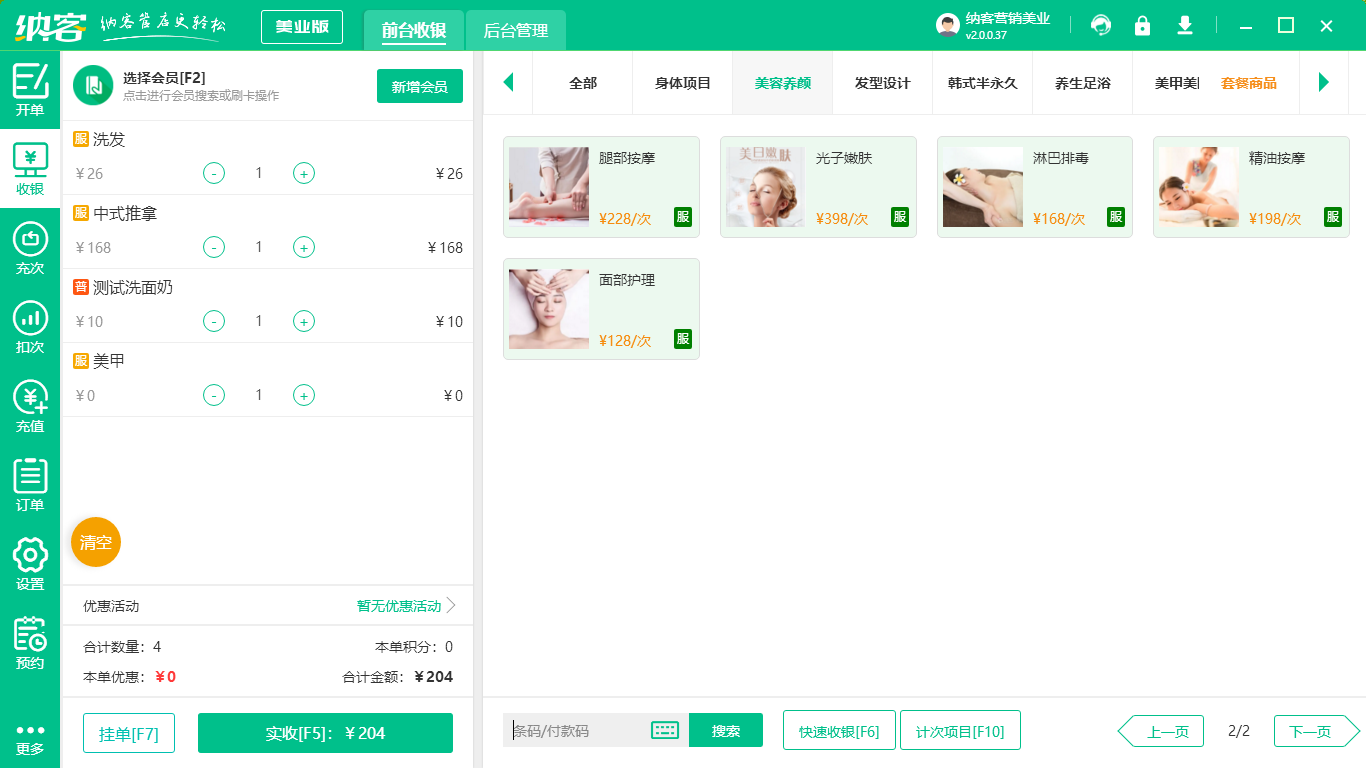Screen dimensions: 1366x768
Task: Open the 套餐商品 category tab
Action: 1251,84
